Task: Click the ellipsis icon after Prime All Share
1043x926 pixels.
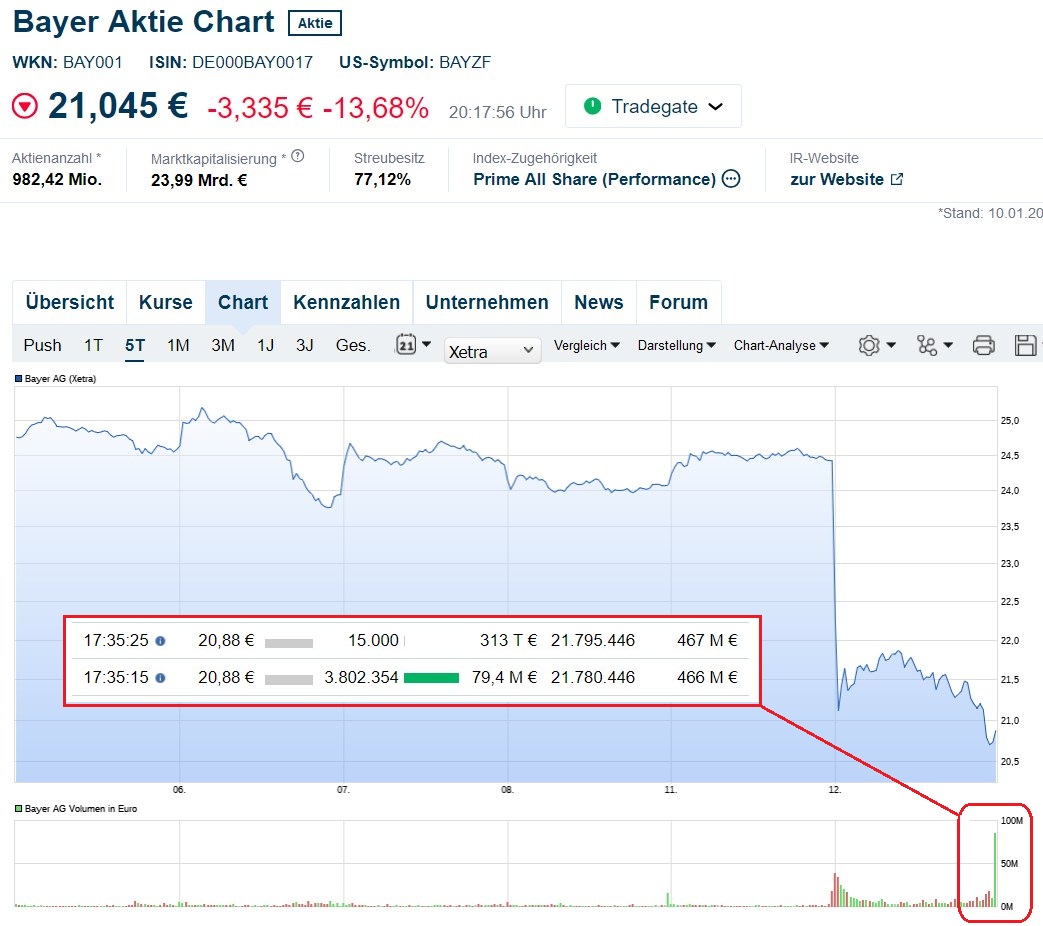Action: (733, 180)
